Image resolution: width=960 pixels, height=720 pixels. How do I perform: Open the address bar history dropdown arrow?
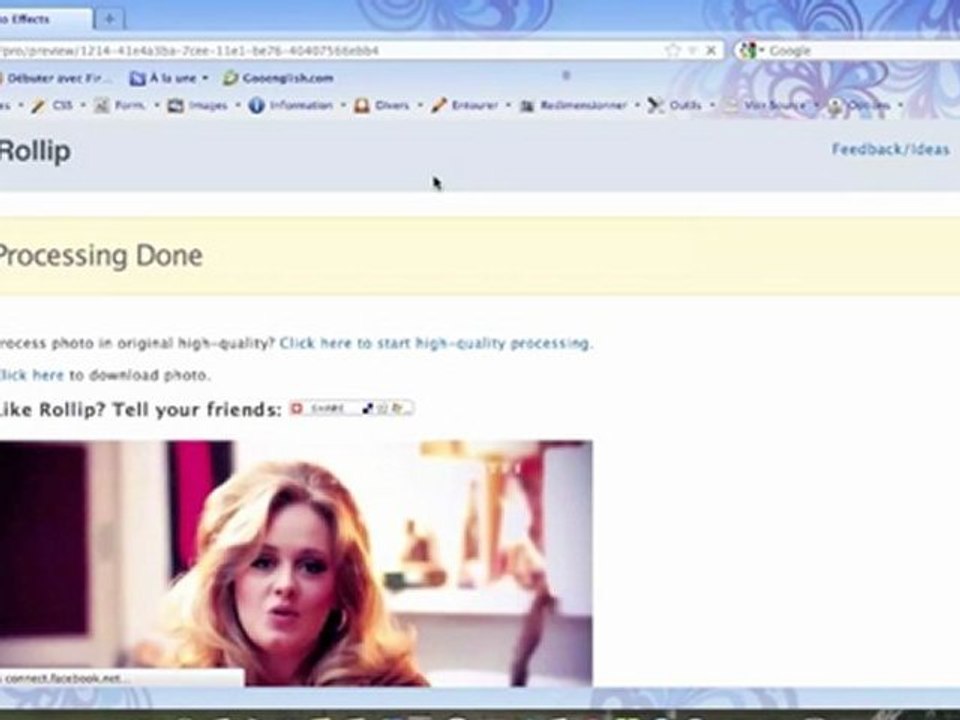pyautogui.click(x=693, y=50)
